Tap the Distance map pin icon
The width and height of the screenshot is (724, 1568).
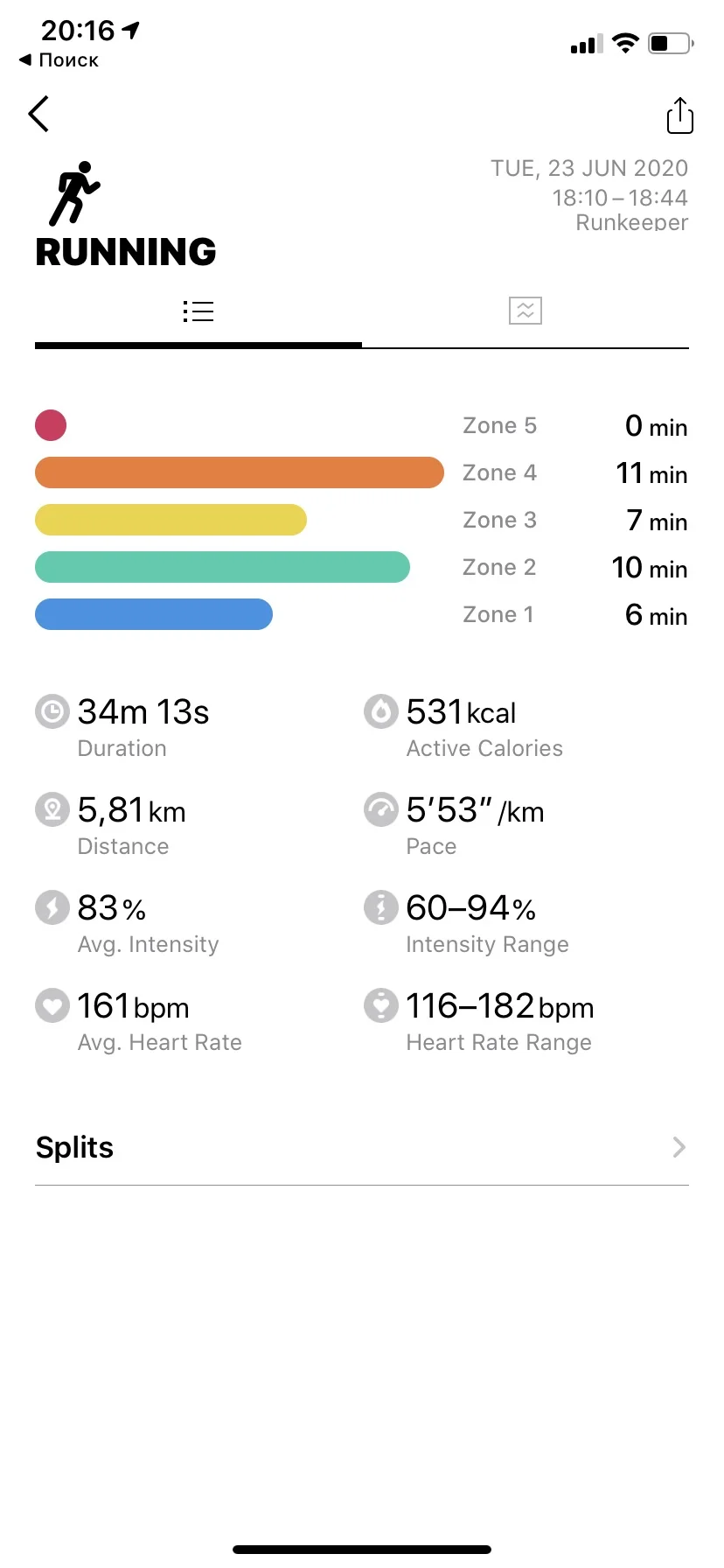pyautogui.click(x=52, y=809)
